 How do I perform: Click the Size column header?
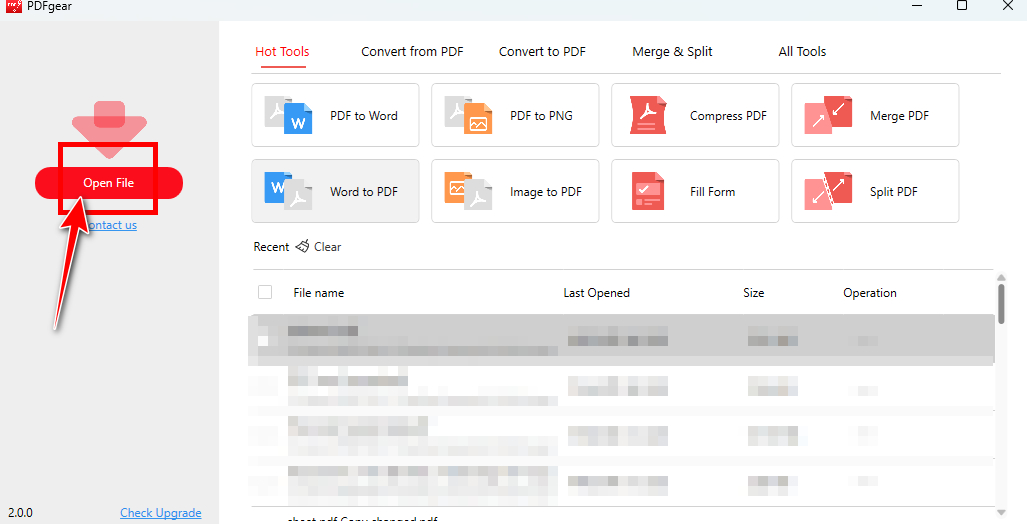pyautogui.click(x=753, y=293)
